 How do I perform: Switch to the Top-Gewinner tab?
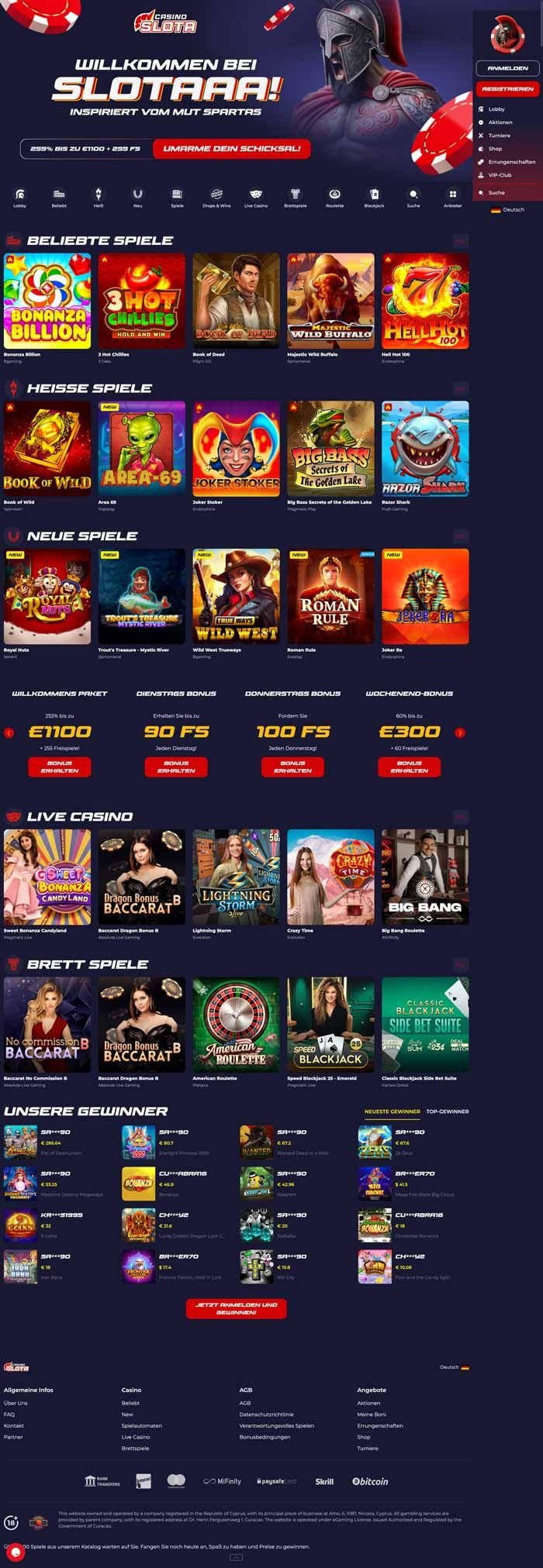448,1111
